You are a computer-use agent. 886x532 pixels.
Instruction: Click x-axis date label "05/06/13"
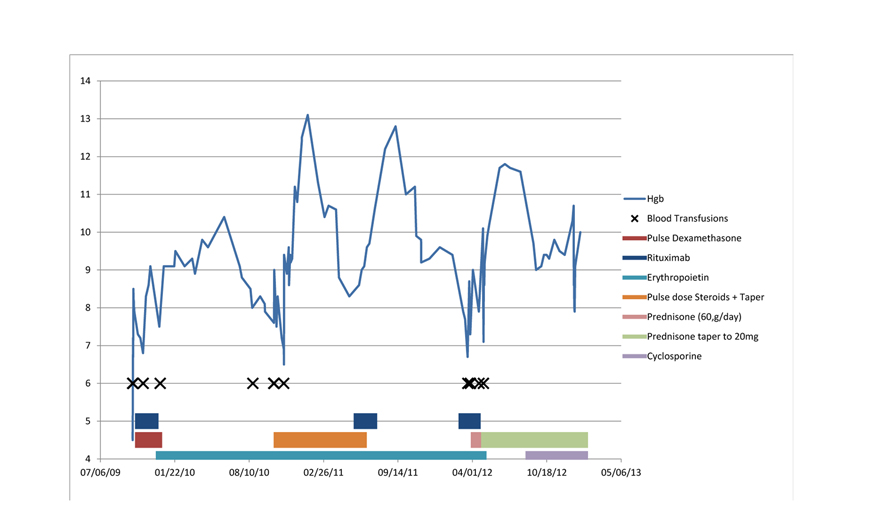pyautogui.click(x=621, y=473)
